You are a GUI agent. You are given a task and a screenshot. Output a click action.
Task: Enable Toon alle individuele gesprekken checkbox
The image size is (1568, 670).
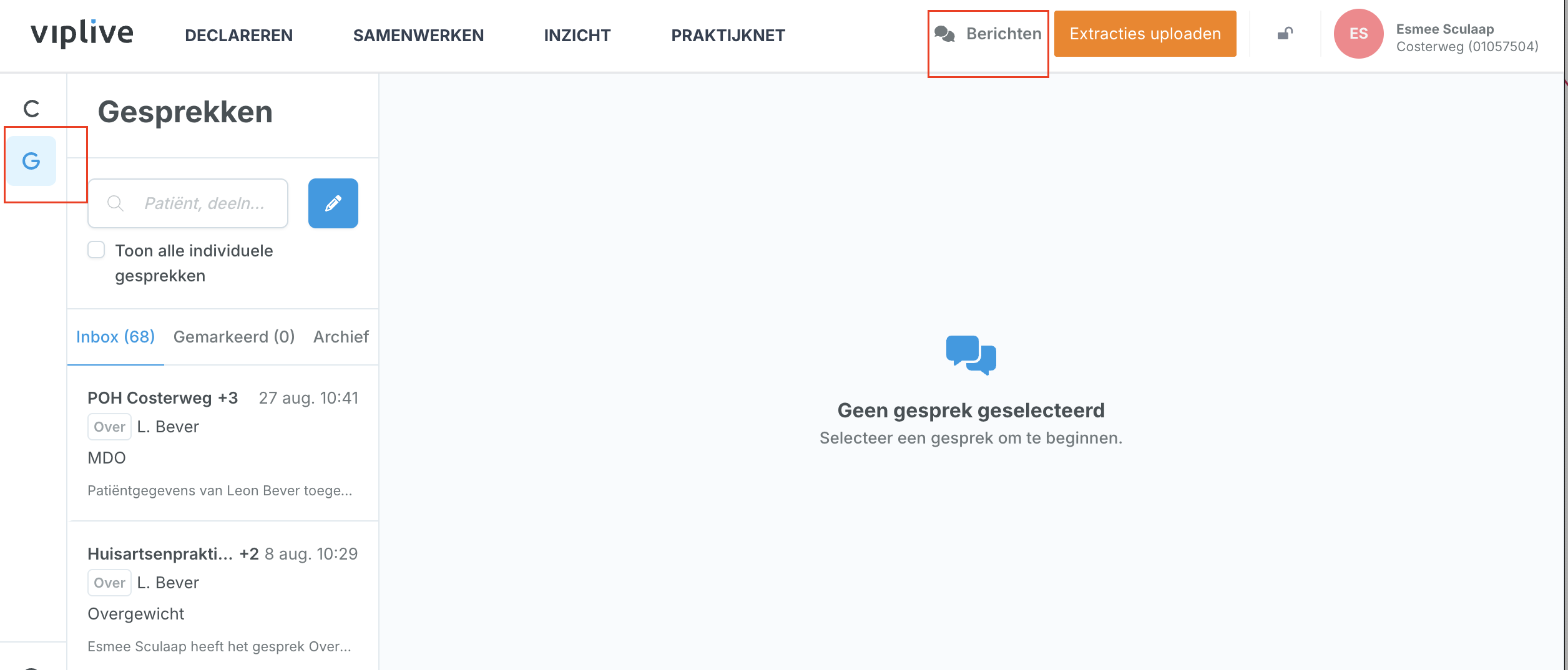(96, 250)
